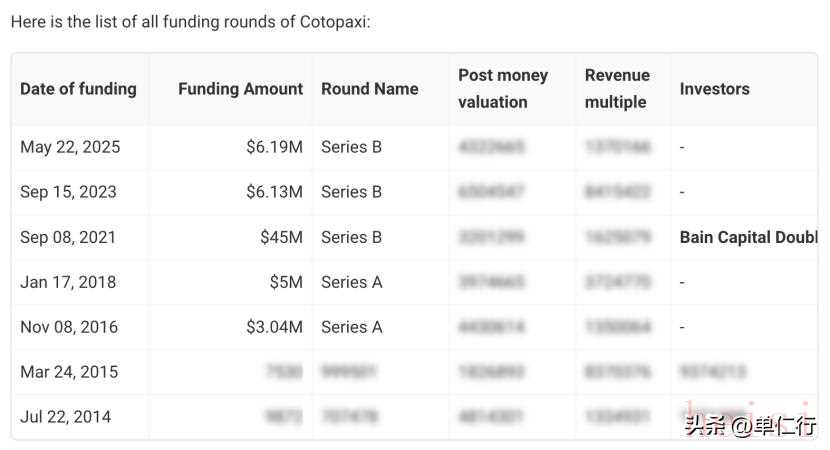830x450 pixels.
Task: Select the Jul 22, 2014 date cell
Action: 66,417
